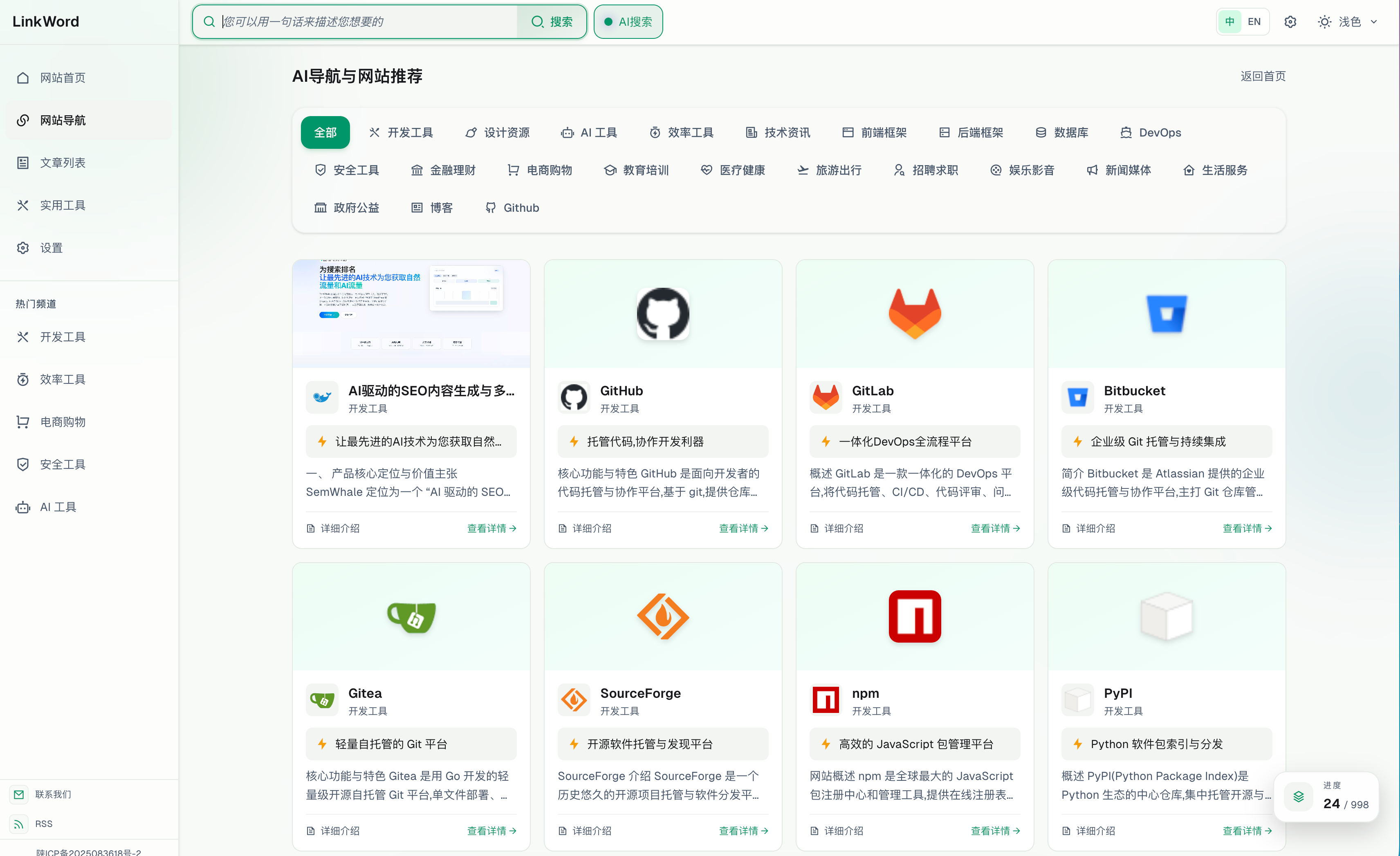
Task: Click shield icon beside sidebar 安全工具
Action: point(23,465)
